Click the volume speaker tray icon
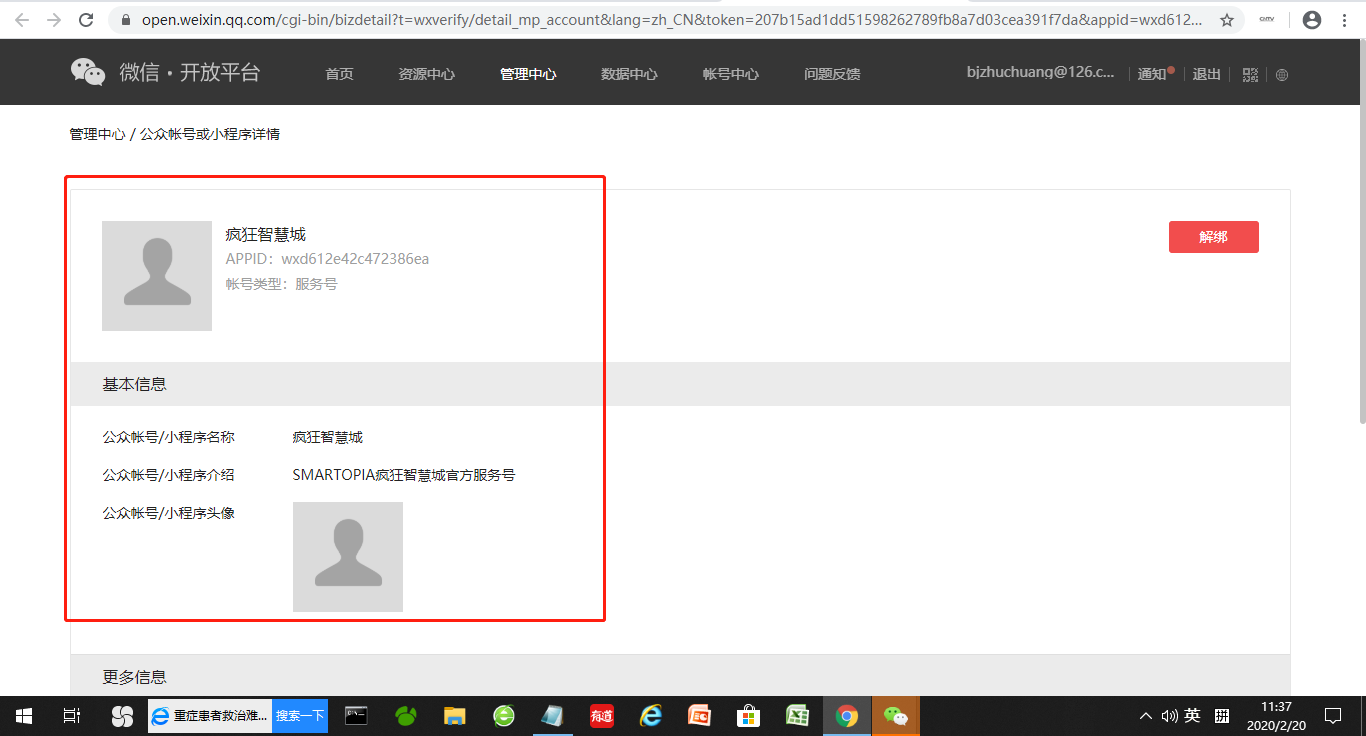The width and height of the screenshot is (1366, 736). coord(1170,716)
